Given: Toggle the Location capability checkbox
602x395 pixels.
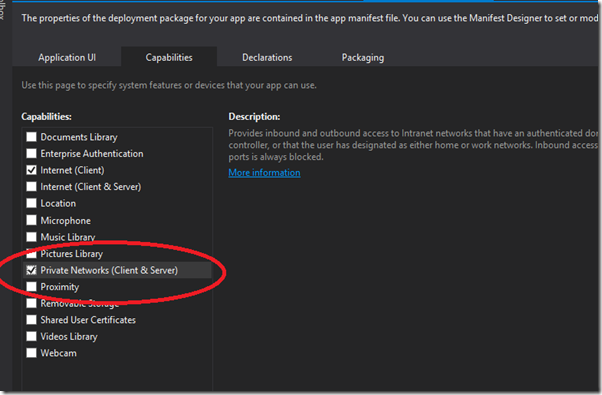Looking at the screenshot, I should pyautogui.click(x=31, y=203).
